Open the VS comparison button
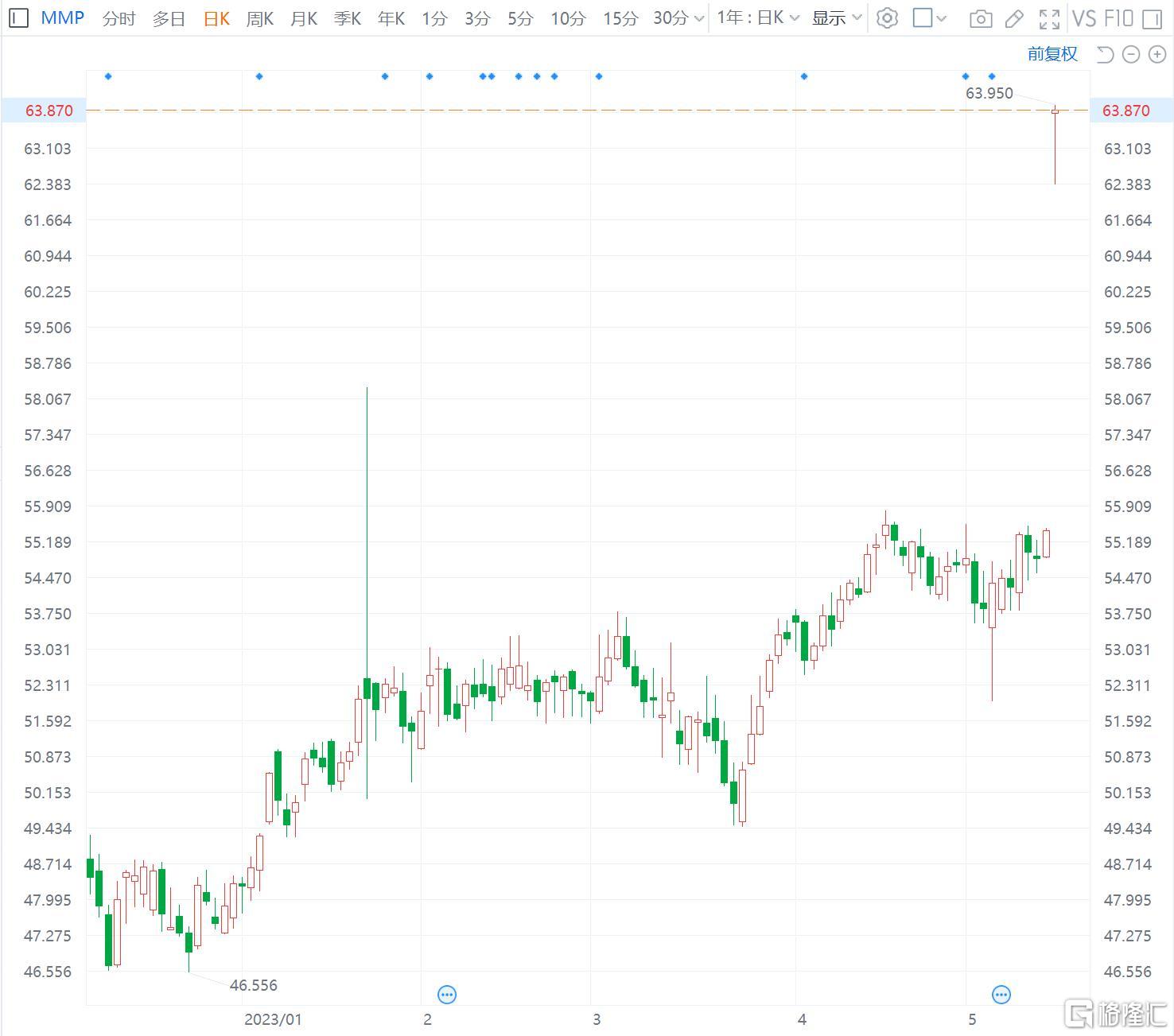 pos(1084,18)
